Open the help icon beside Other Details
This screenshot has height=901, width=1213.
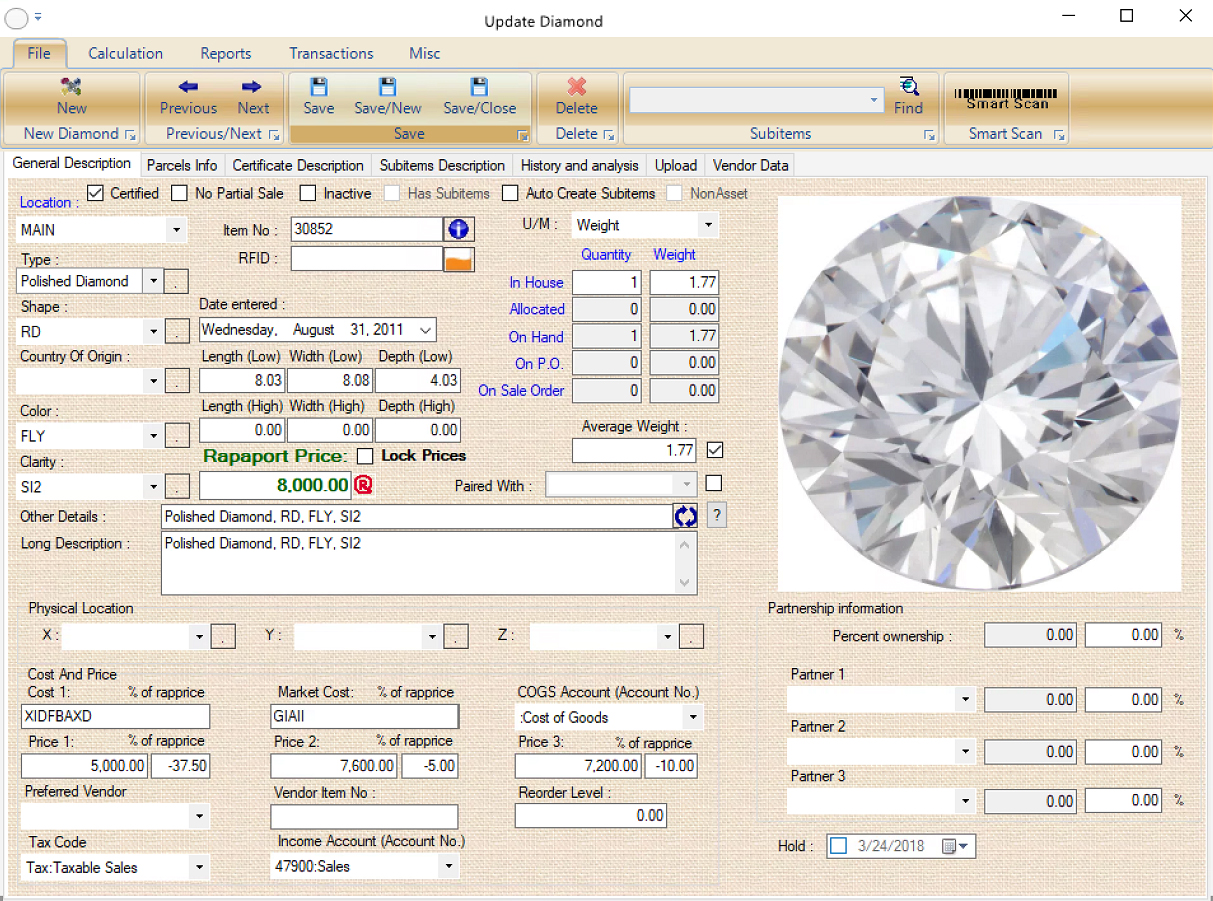[716, 515]
